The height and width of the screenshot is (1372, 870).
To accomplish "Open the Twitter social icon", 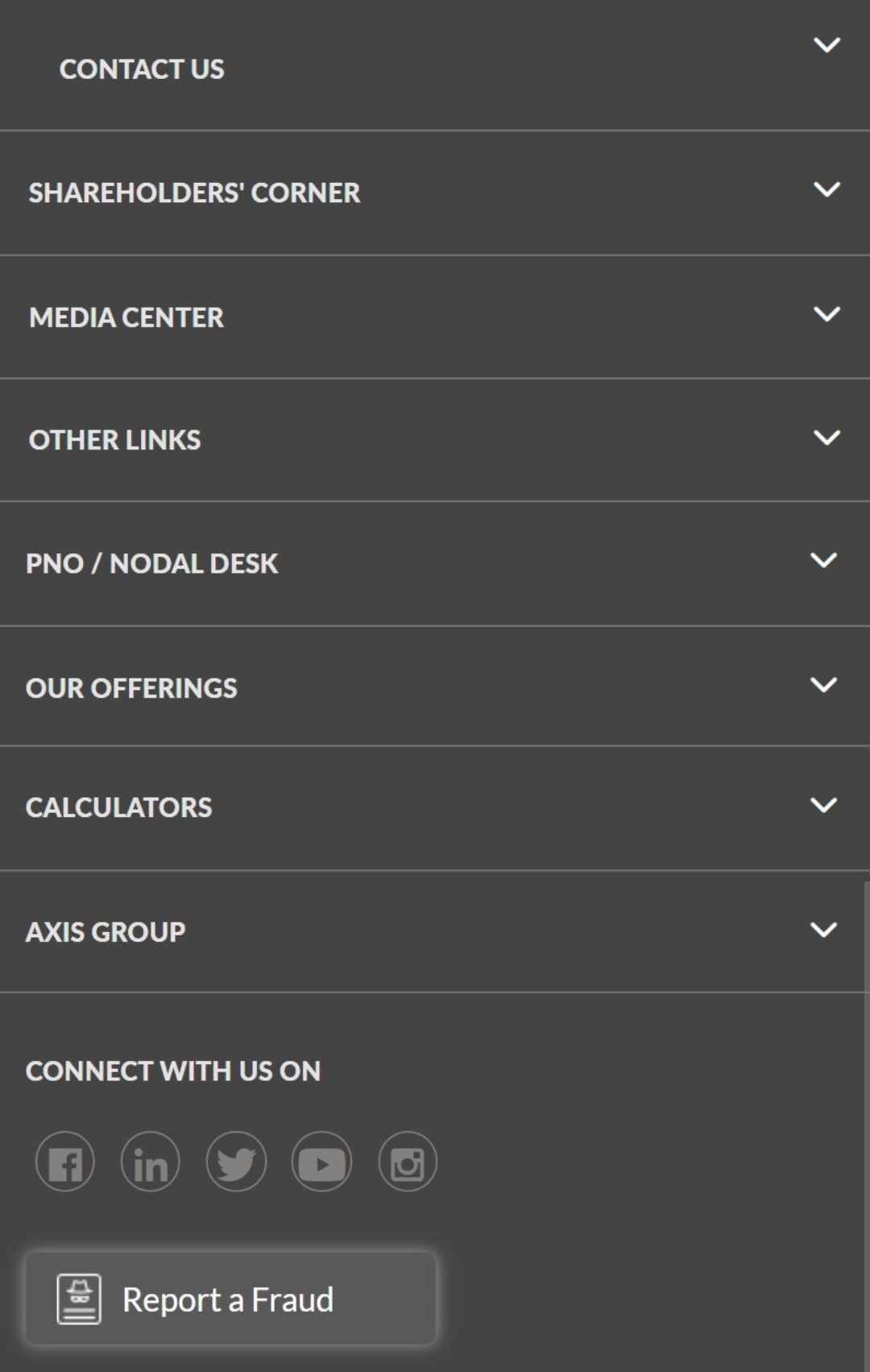I will (x=236, y=1162).
